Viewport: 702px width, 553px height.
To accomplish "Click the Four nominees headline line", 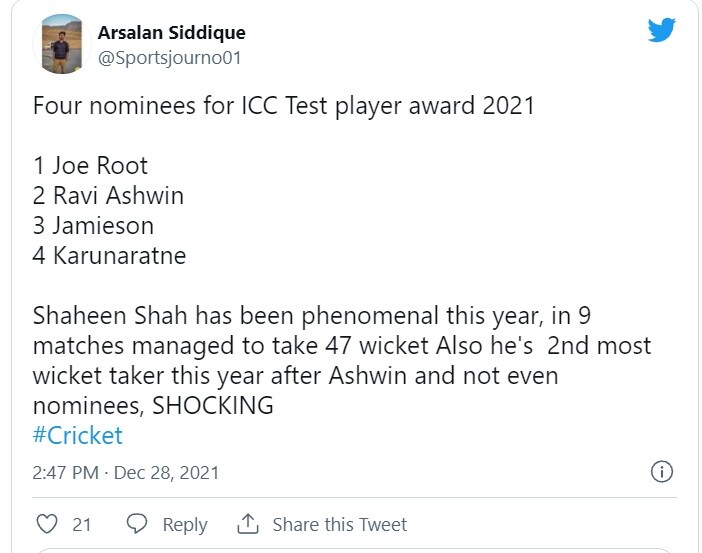I will click(x=283, y=106).
